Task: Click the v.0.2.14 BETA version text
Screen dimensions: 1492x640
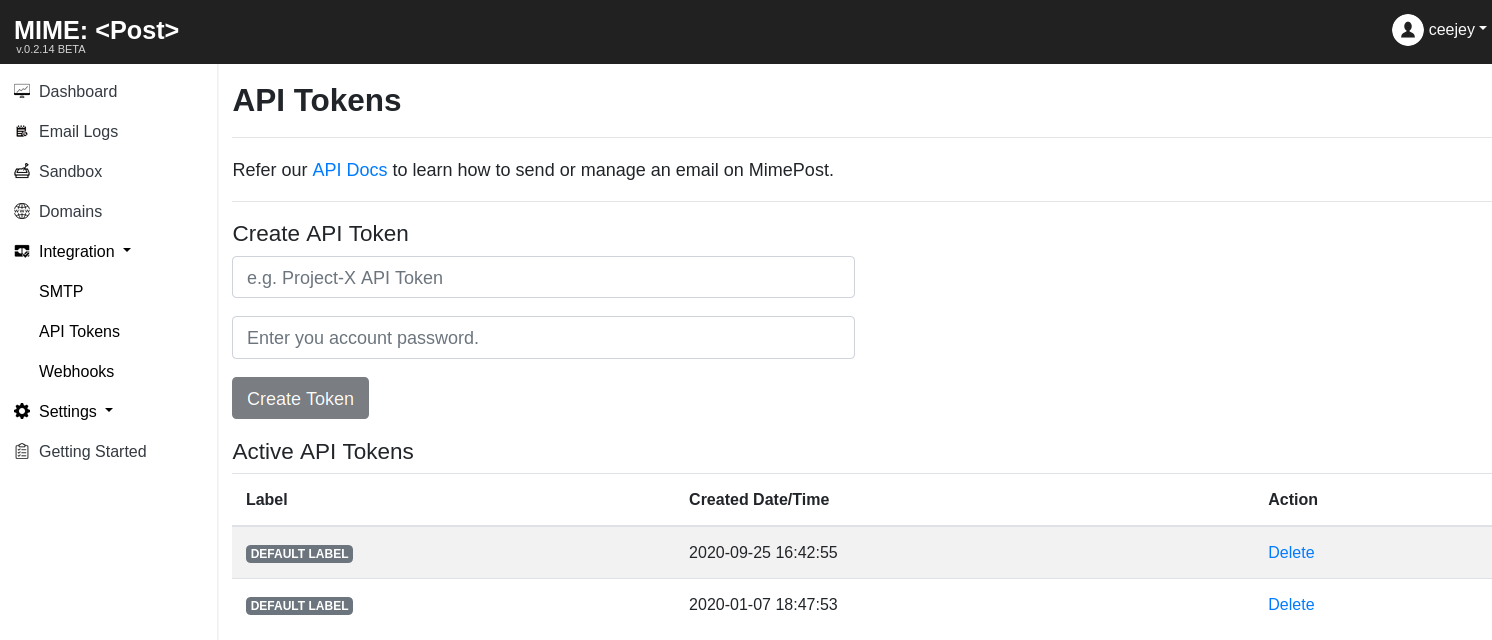Action: click(51, 49)
